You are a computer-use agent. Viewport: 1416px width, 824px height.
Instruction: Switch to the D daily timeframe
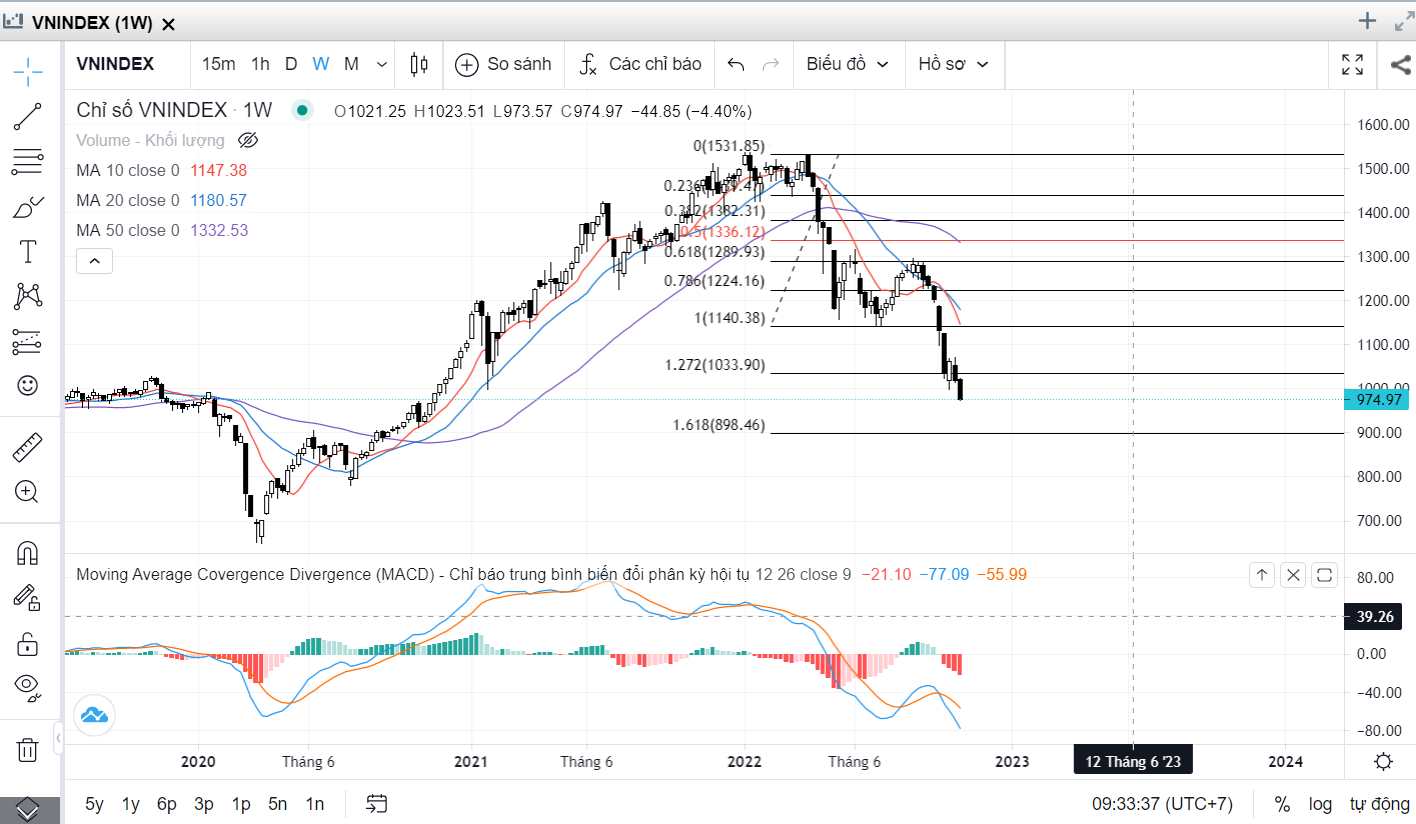(x=291, y=65)
